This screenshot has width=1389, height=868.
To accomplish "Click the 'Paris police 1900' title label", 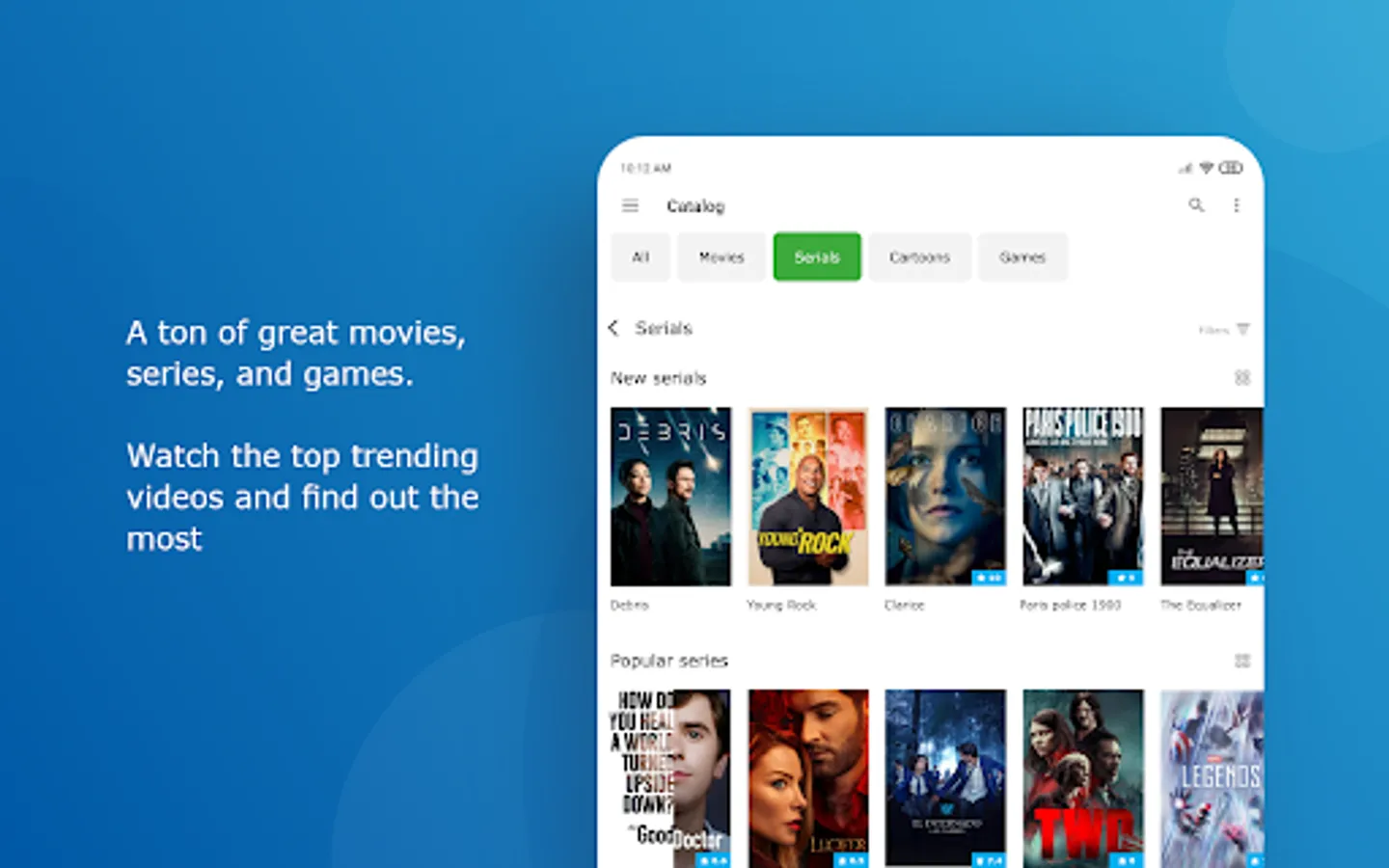I will point(1071,605).
